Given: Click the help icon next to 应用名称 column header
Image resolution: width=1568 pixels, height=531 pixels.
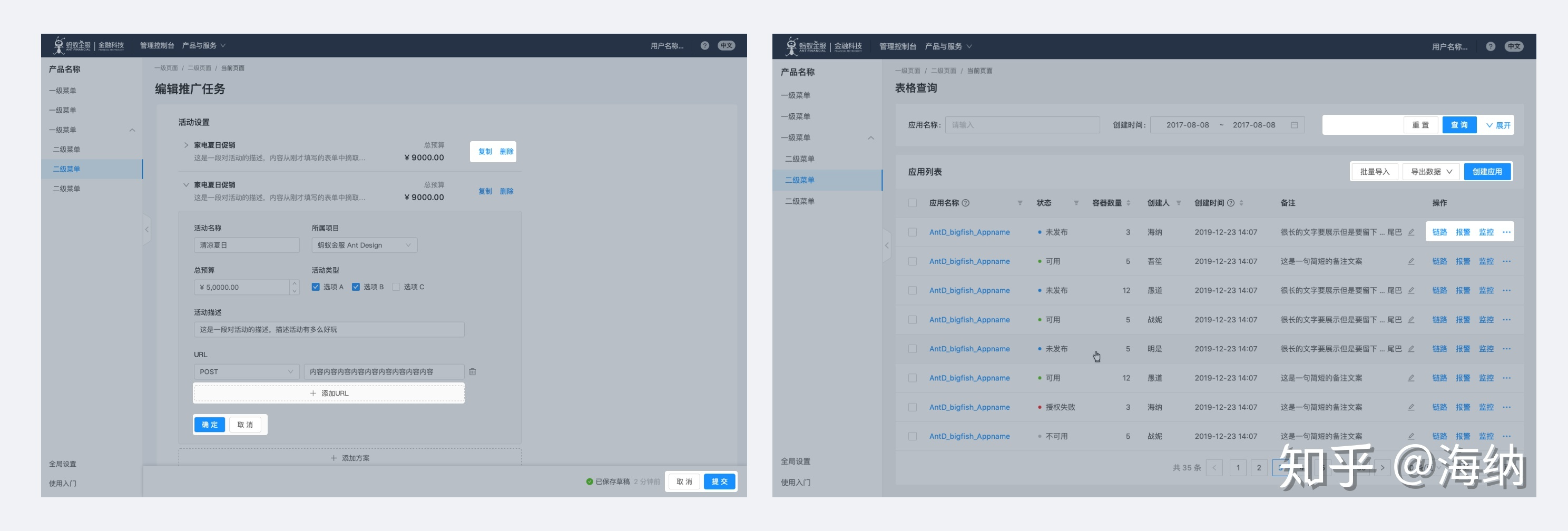Looking at the screenshot, I should [x=965, y=203].
